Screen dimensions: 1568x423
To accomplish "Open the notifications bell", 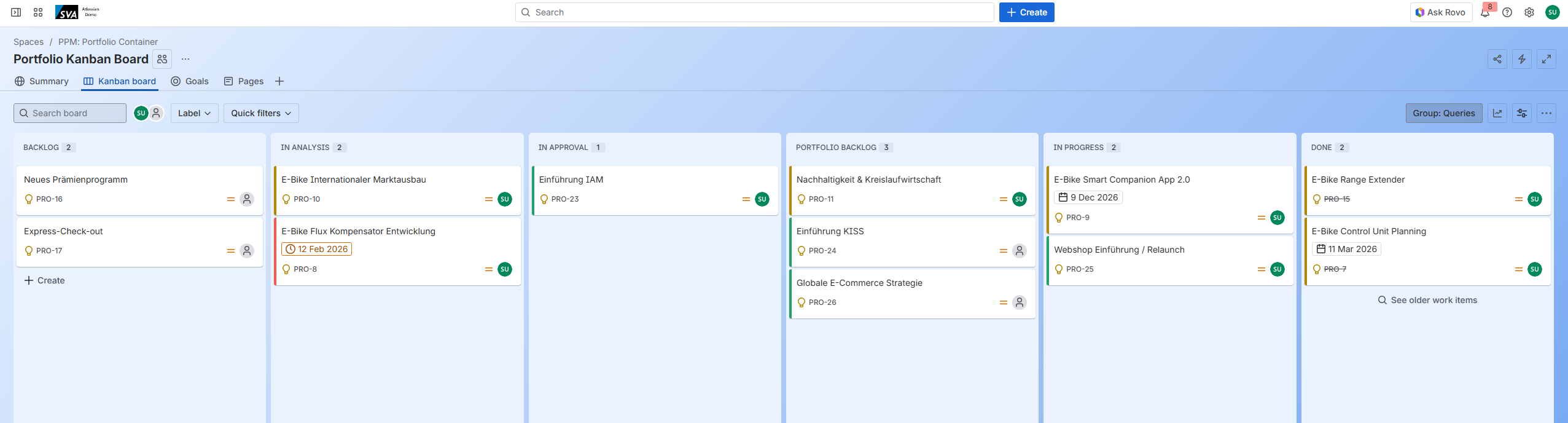I will (1484, 12).
